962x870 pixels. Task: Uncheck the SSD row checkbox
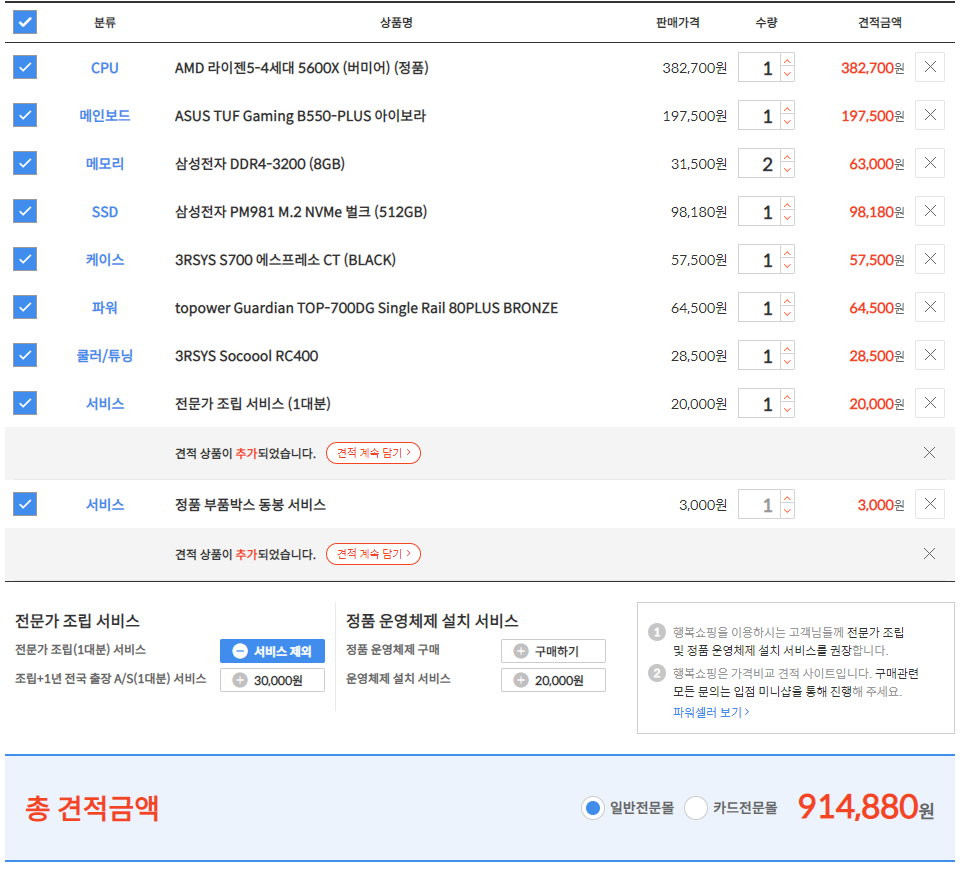25,211
